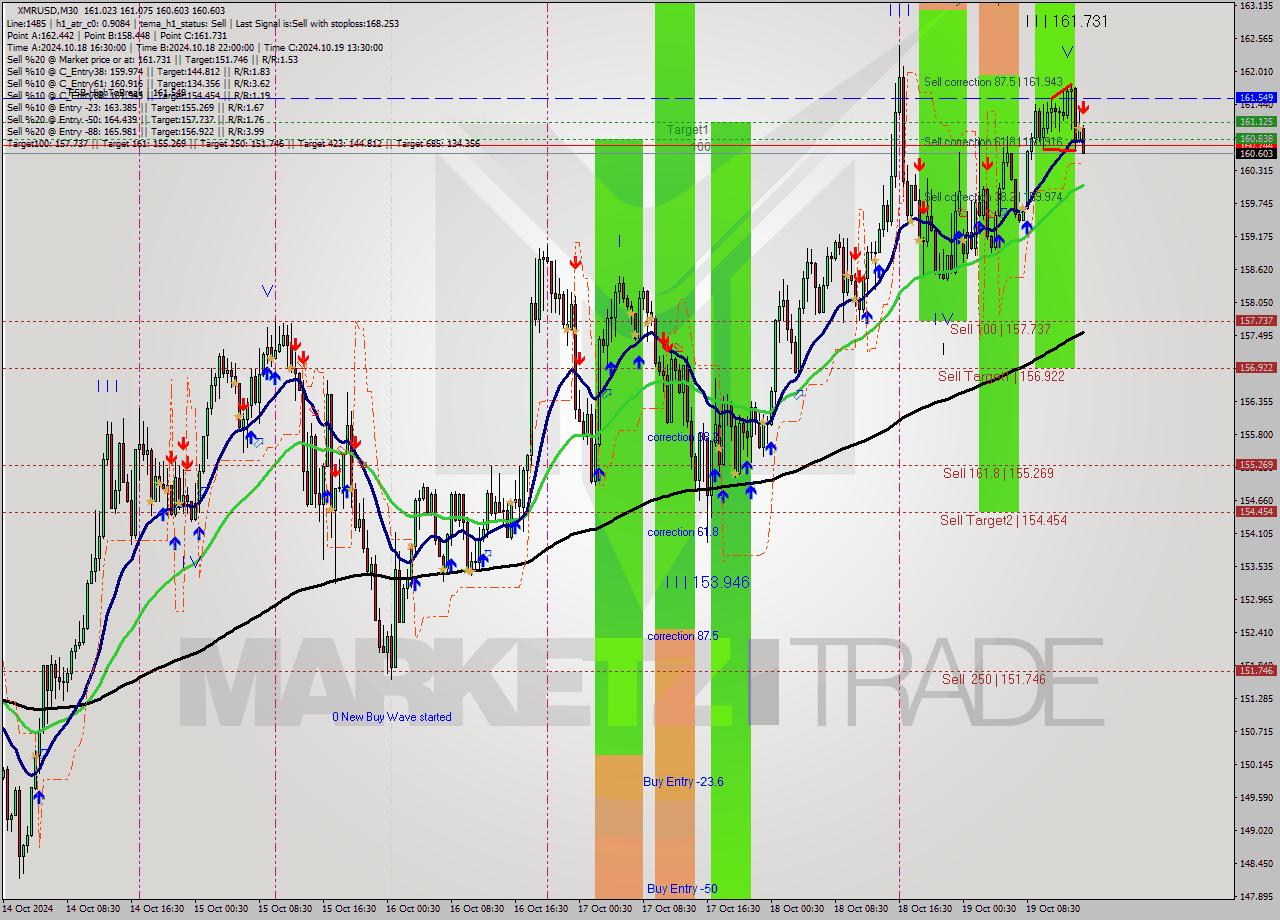This screenshot has width=1280, height=920.
Task: Click the black 160.603 current price tag
Action: click(x=1256, y=153)
